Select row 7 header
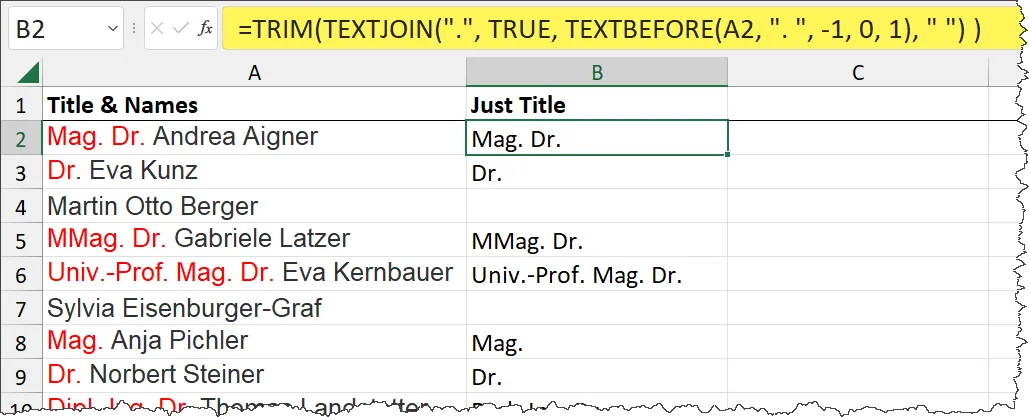This screenshot has height=417, width=1029. click(21, 308)
